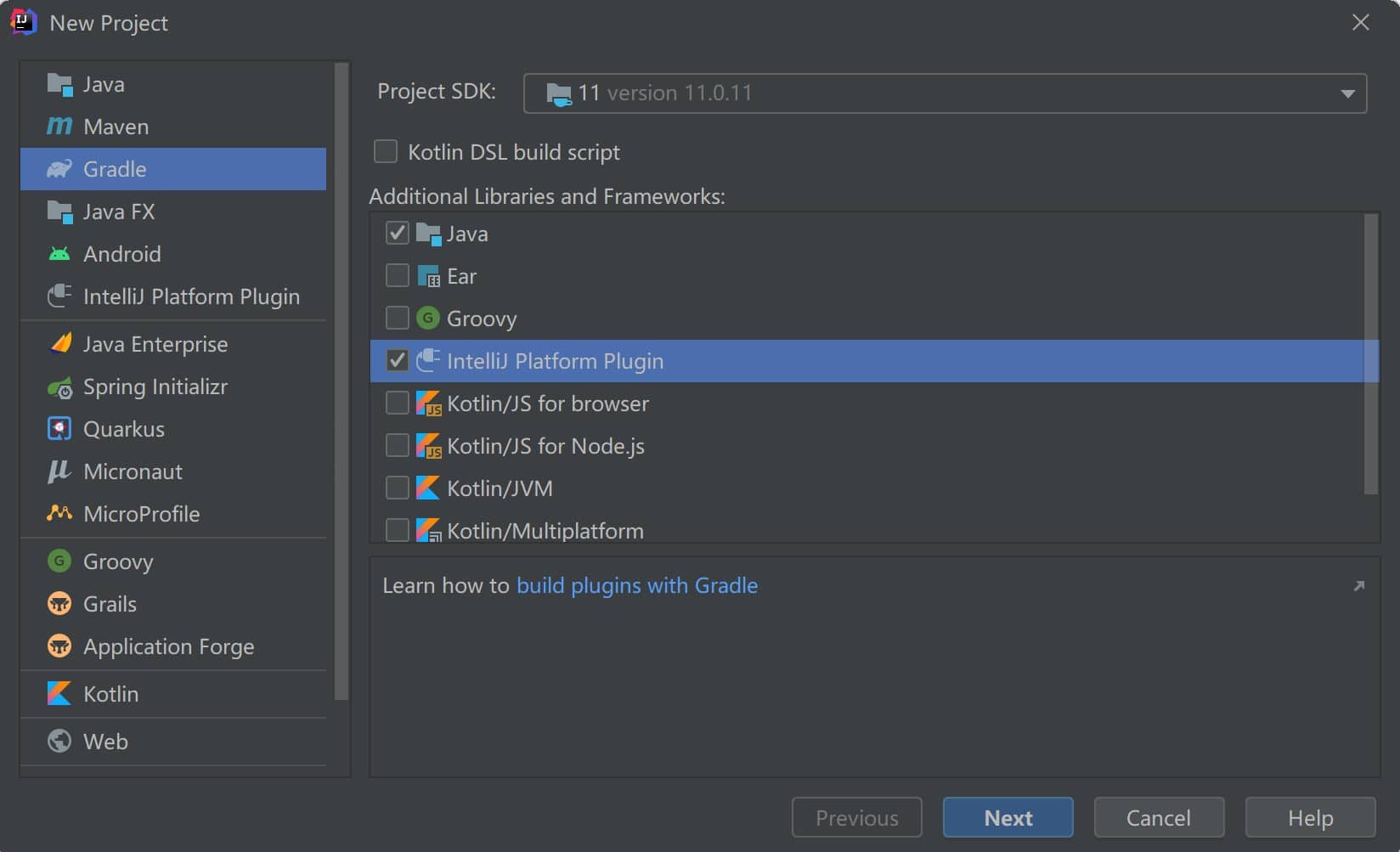
Task: Click the IntelliJ IDEA logo in title bar
Action: pyautogui.click(x=23, y=22)
